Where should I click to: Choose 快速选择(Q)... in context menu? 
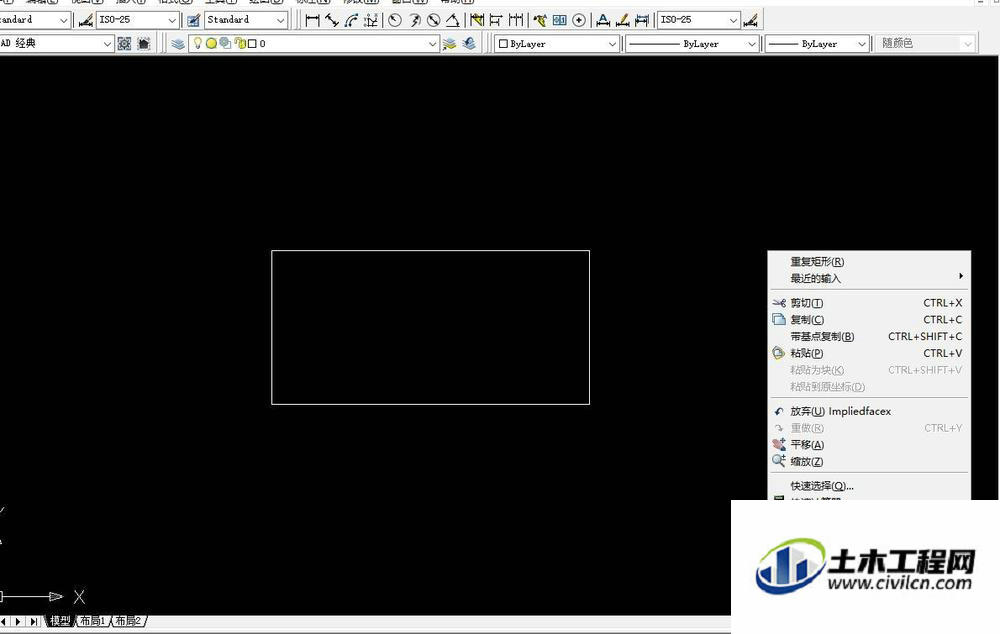pos(869,486)
